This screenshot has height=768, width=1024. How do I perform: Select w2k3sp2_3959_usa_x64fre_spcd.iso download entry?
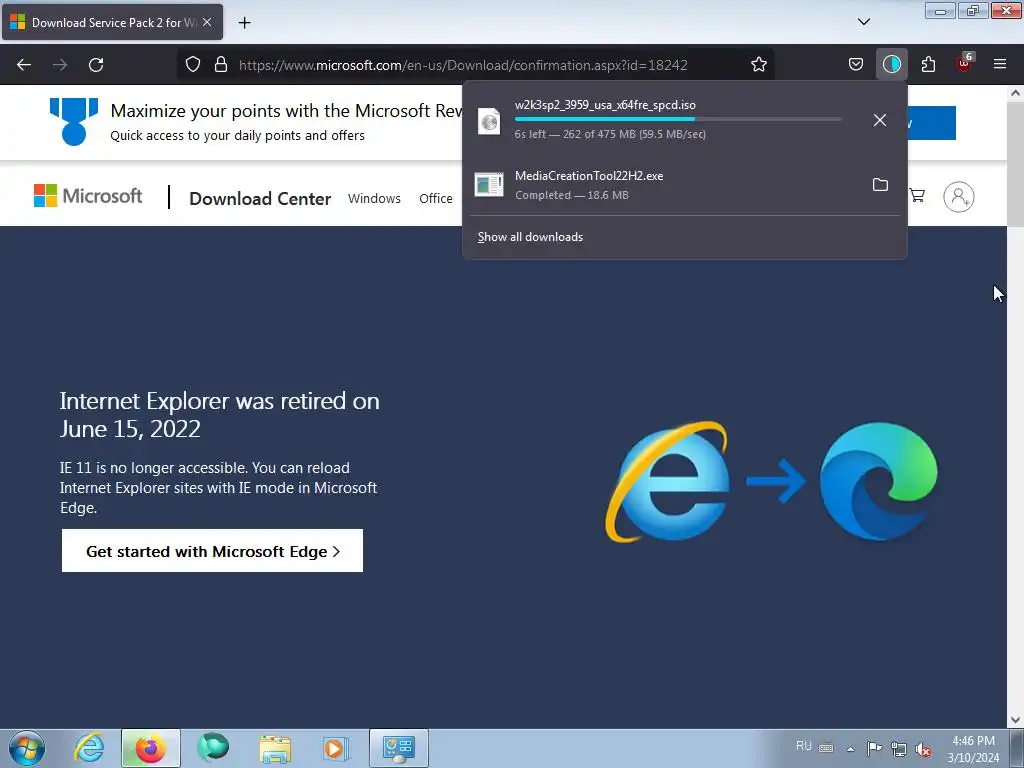point(666,120)
